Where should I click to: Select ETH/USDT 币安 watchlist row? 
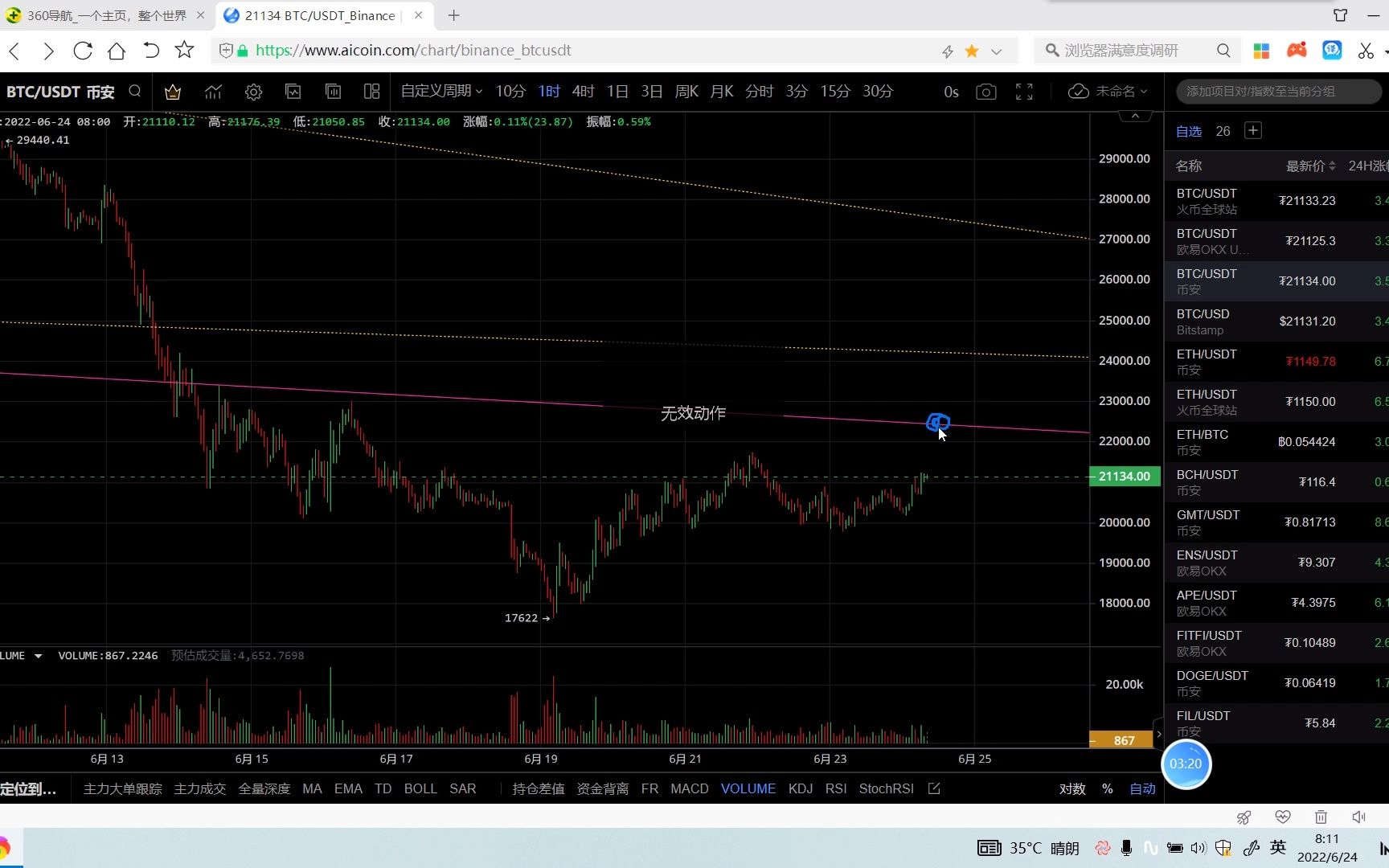(x=1276, y=362)
